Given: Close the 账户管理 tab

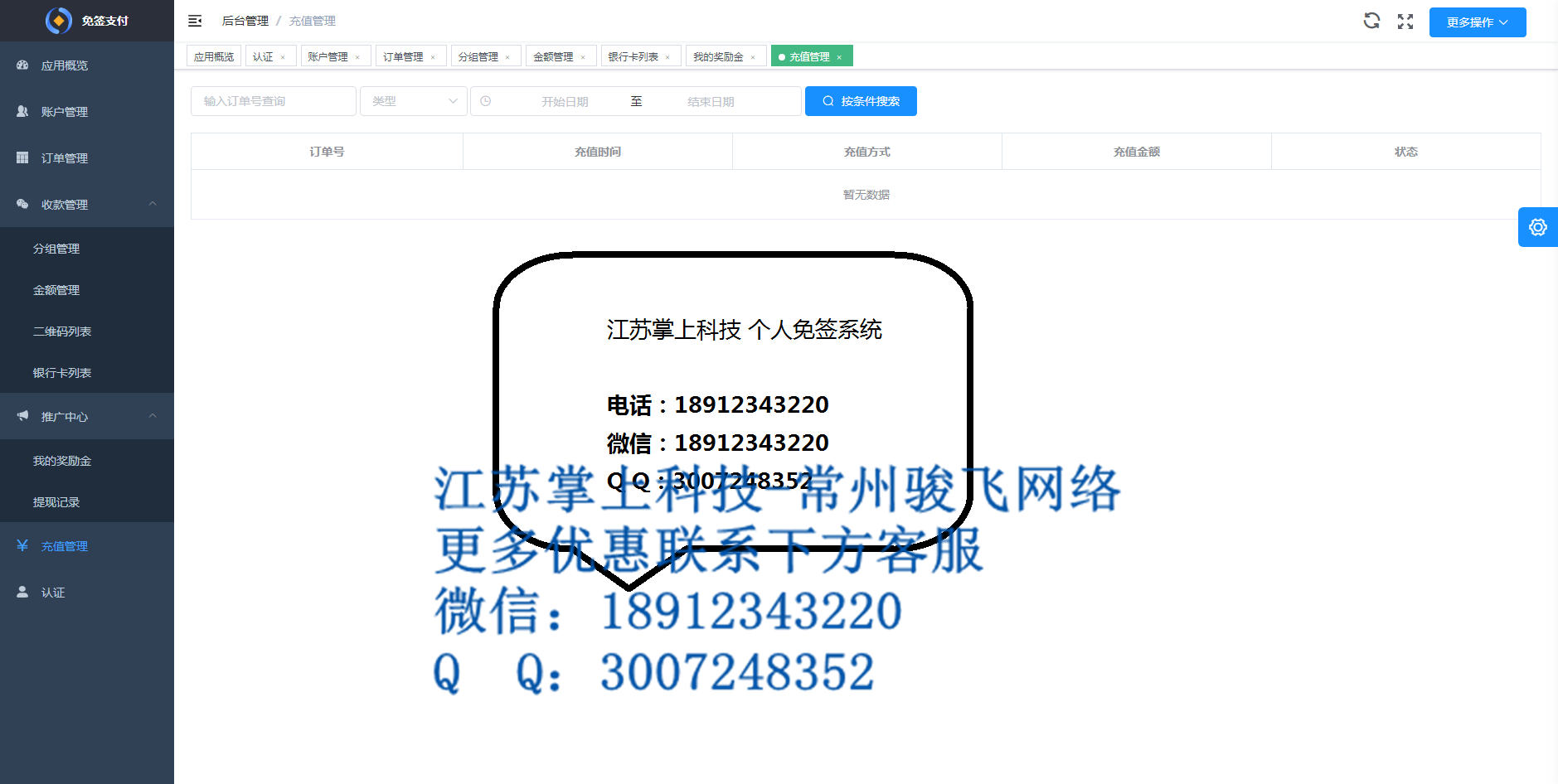Looking at the screenshot, I should pyautogui.click(x=357, y=57).
